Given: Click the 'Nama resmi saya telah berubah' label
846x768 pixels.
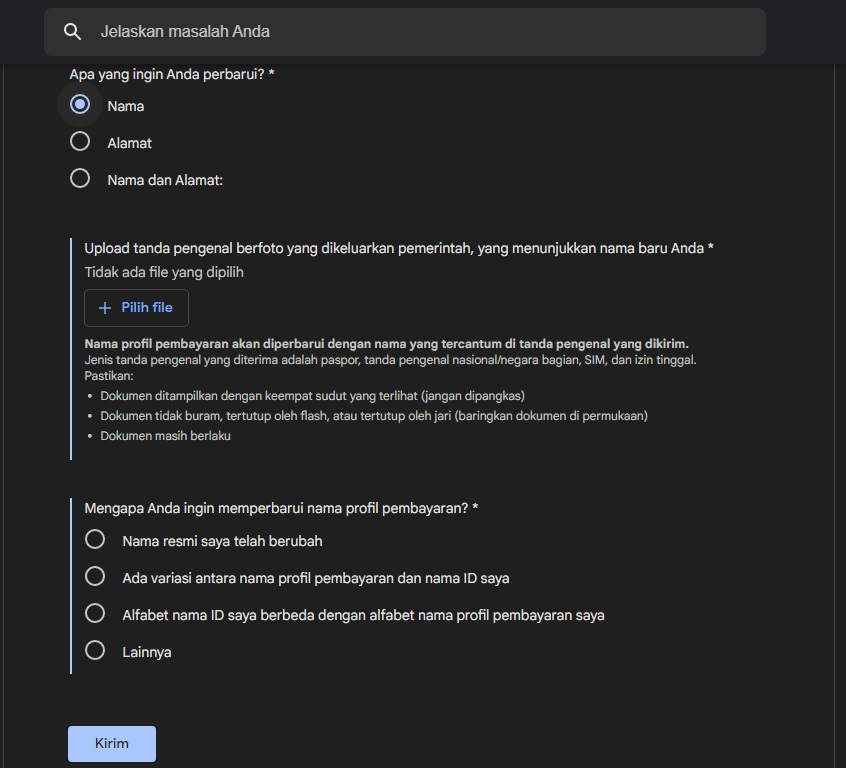Looking at the screenshot, I should click(222, 541).
